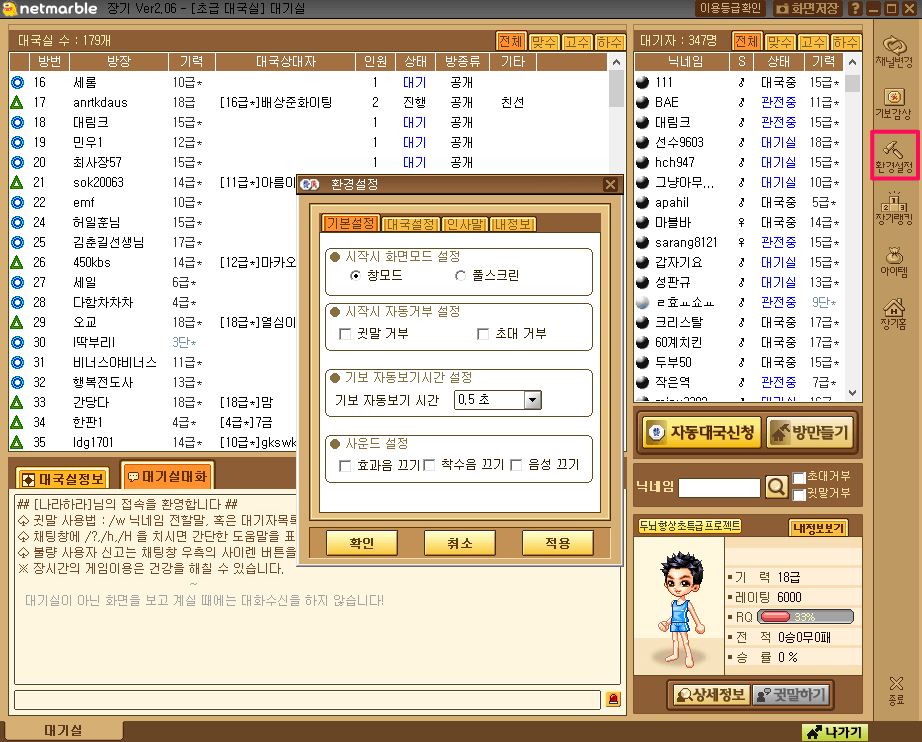This screenshot has height=742, width=922.
Task: Open the 대기실대화 chat tab
Action: coord(168,476)
